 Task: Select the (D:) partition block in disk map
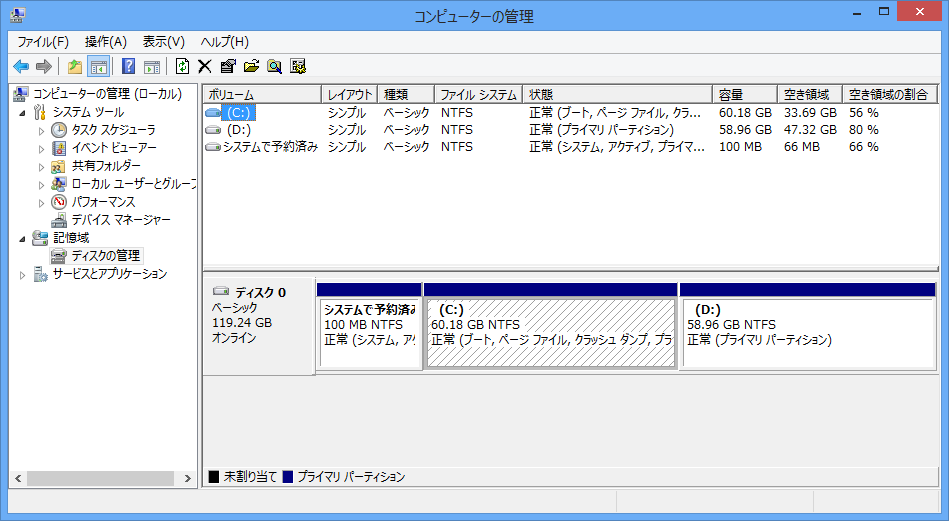pos(808,326)
